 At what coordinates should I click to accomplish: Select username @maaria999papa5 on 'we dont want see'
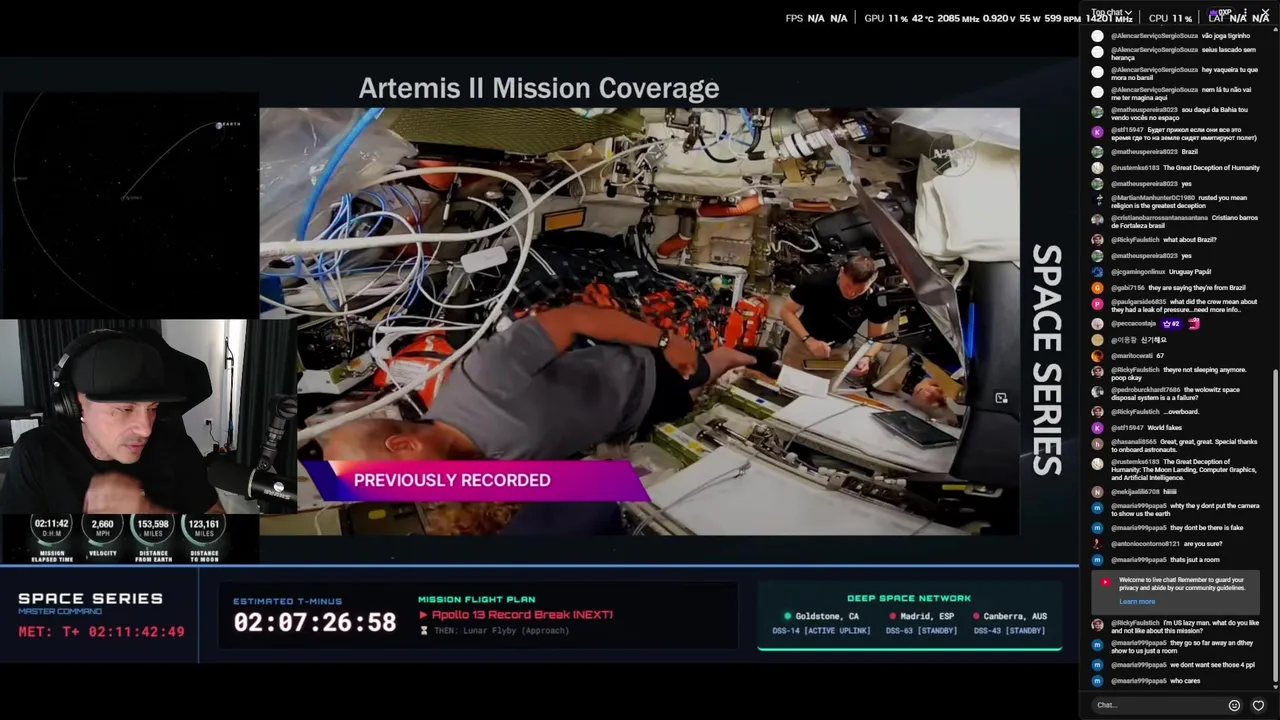click(x=1138, y=665)
